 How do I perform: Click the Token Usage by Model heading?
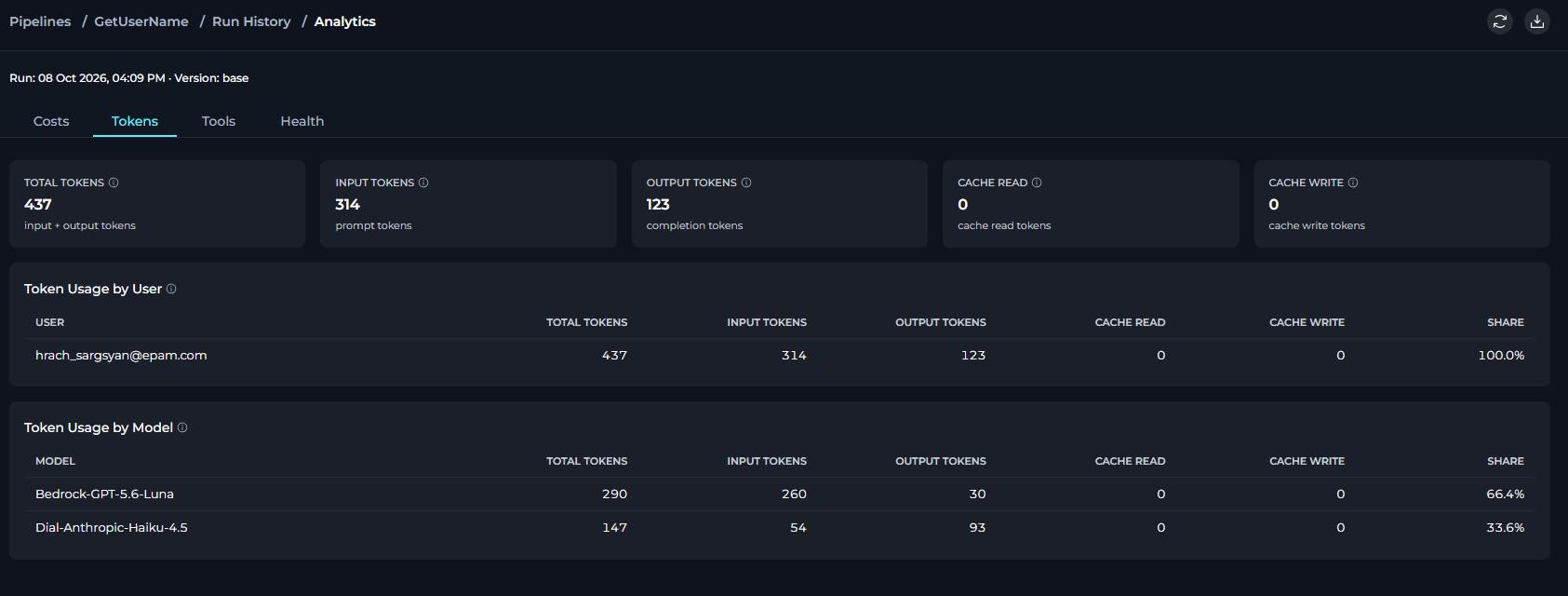[99, 427]
